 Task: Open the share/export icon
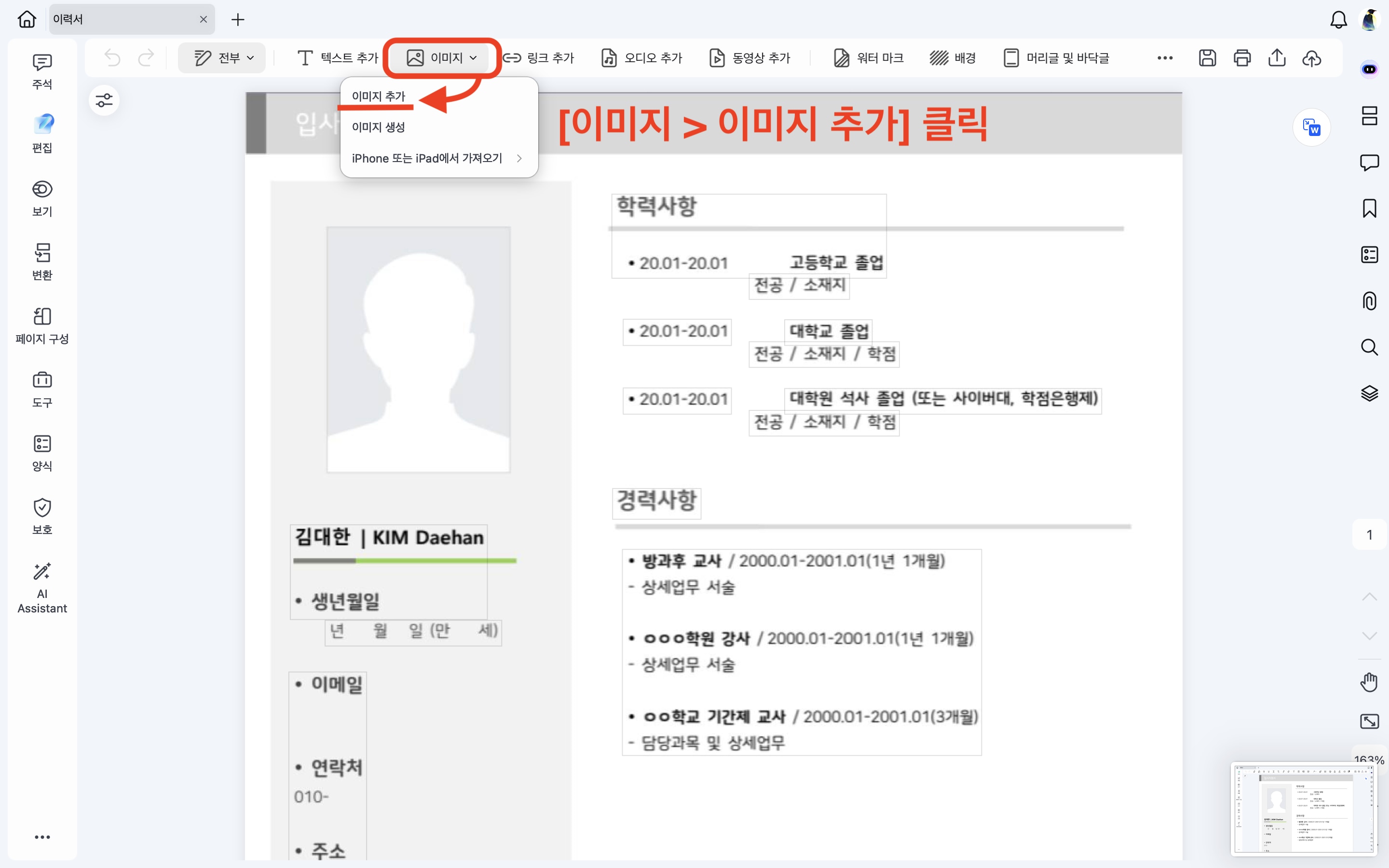tap(1277, 58)
